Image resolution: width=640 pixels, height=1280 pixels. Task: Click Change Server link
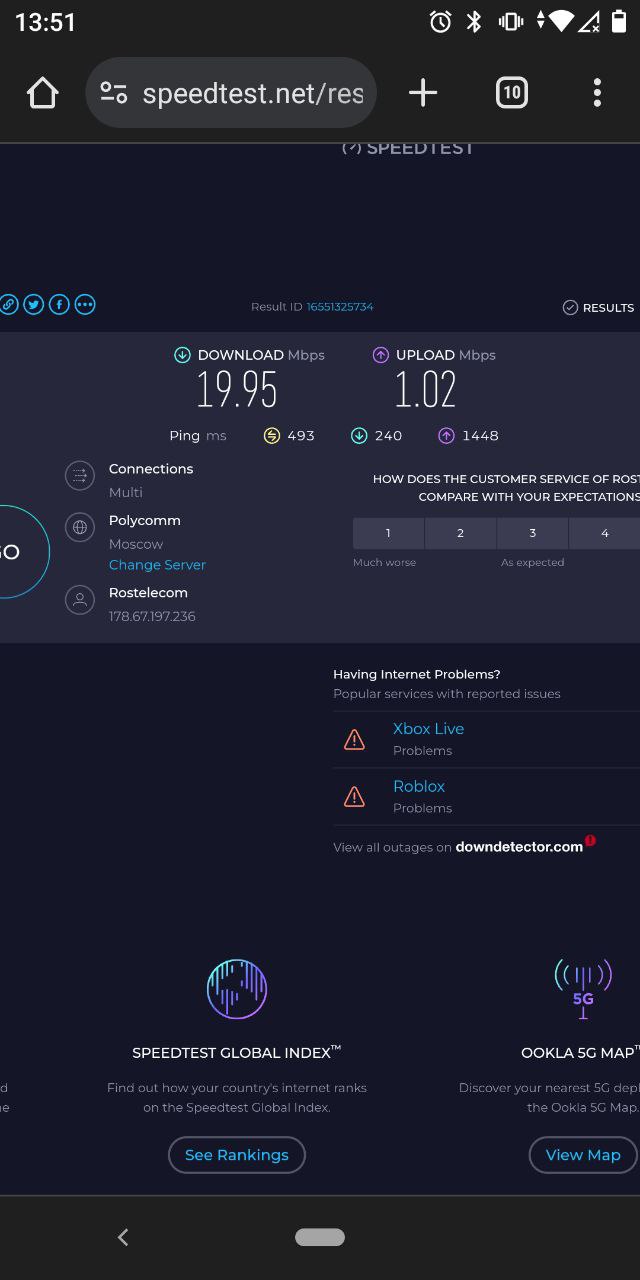point(157,565)
